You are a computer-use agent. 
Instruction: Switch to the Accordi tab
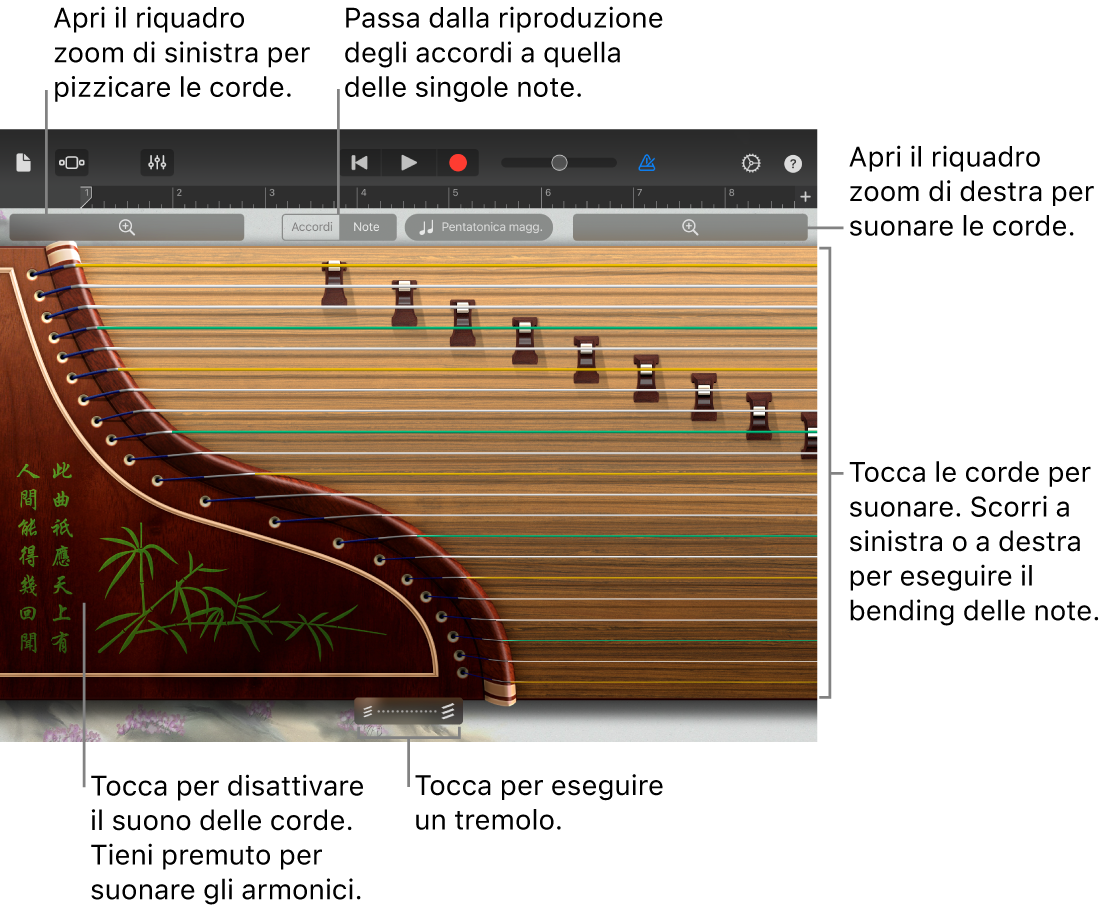311,227
